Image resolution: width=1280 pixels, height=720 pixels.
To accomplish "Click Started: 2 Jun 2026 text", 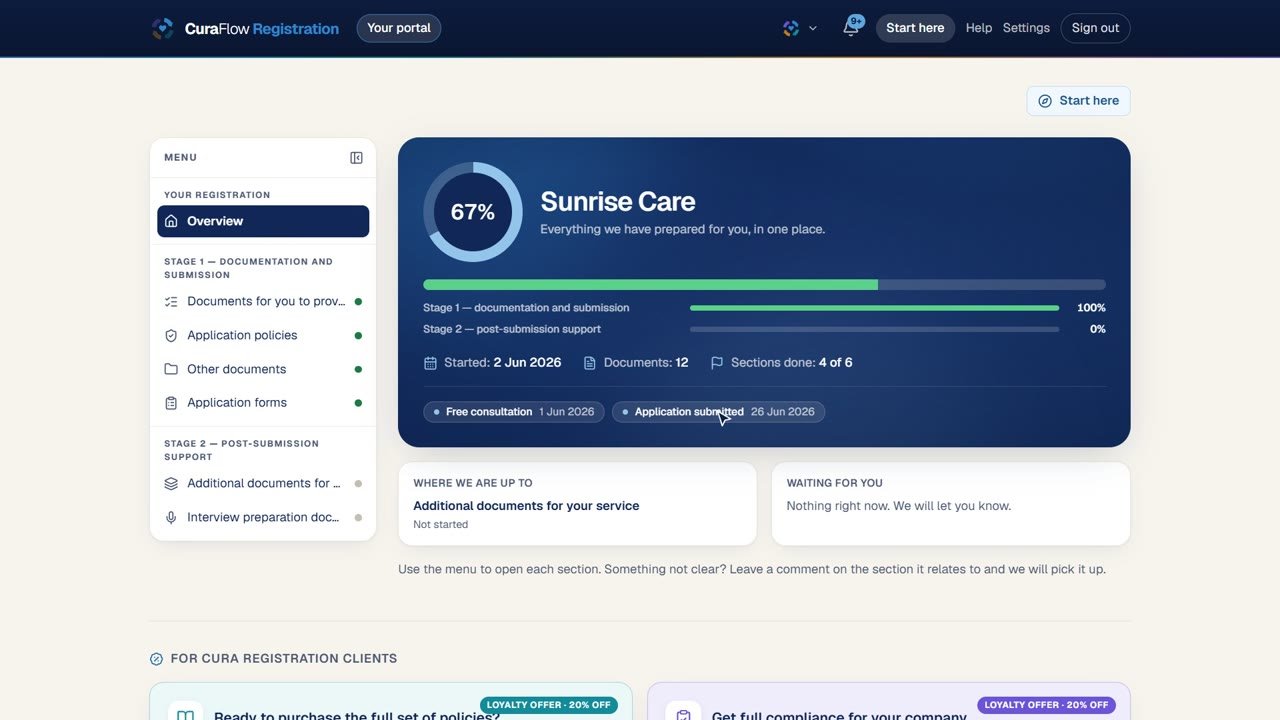I will pyautogui.click(x=503, y=363).
